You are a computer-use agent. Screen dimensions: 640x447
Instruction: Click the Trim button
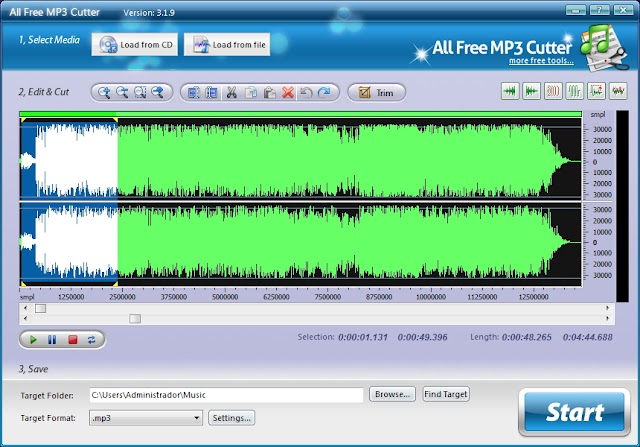[x=376, y=93]
